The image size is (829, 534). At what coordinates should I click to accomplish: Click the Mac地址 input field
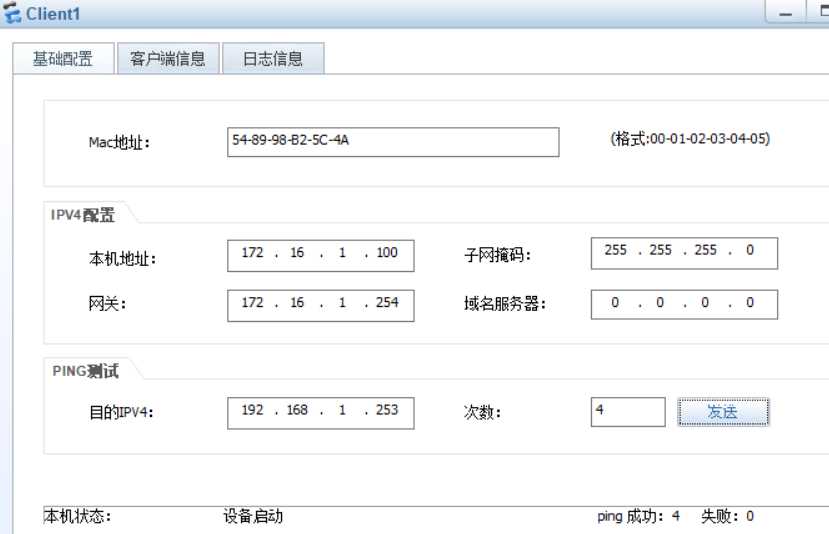393,142
